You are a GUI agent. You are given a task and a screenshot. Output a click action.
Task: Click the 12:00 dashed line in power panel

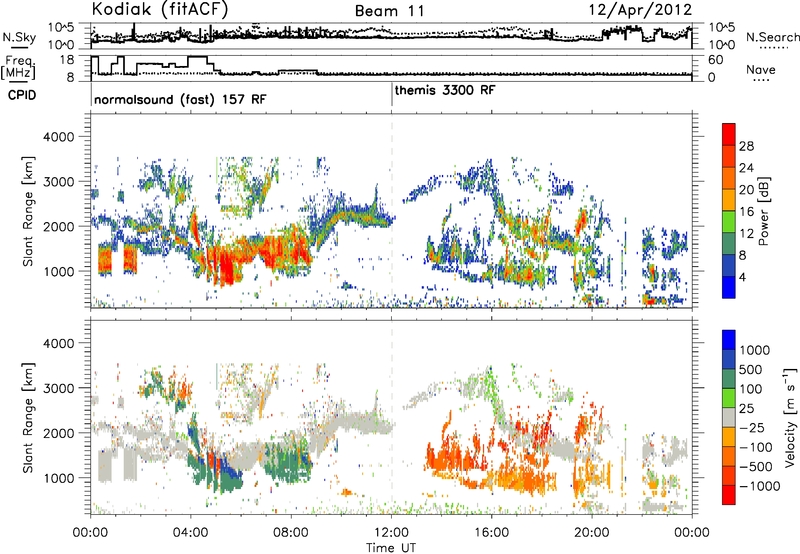392,210
